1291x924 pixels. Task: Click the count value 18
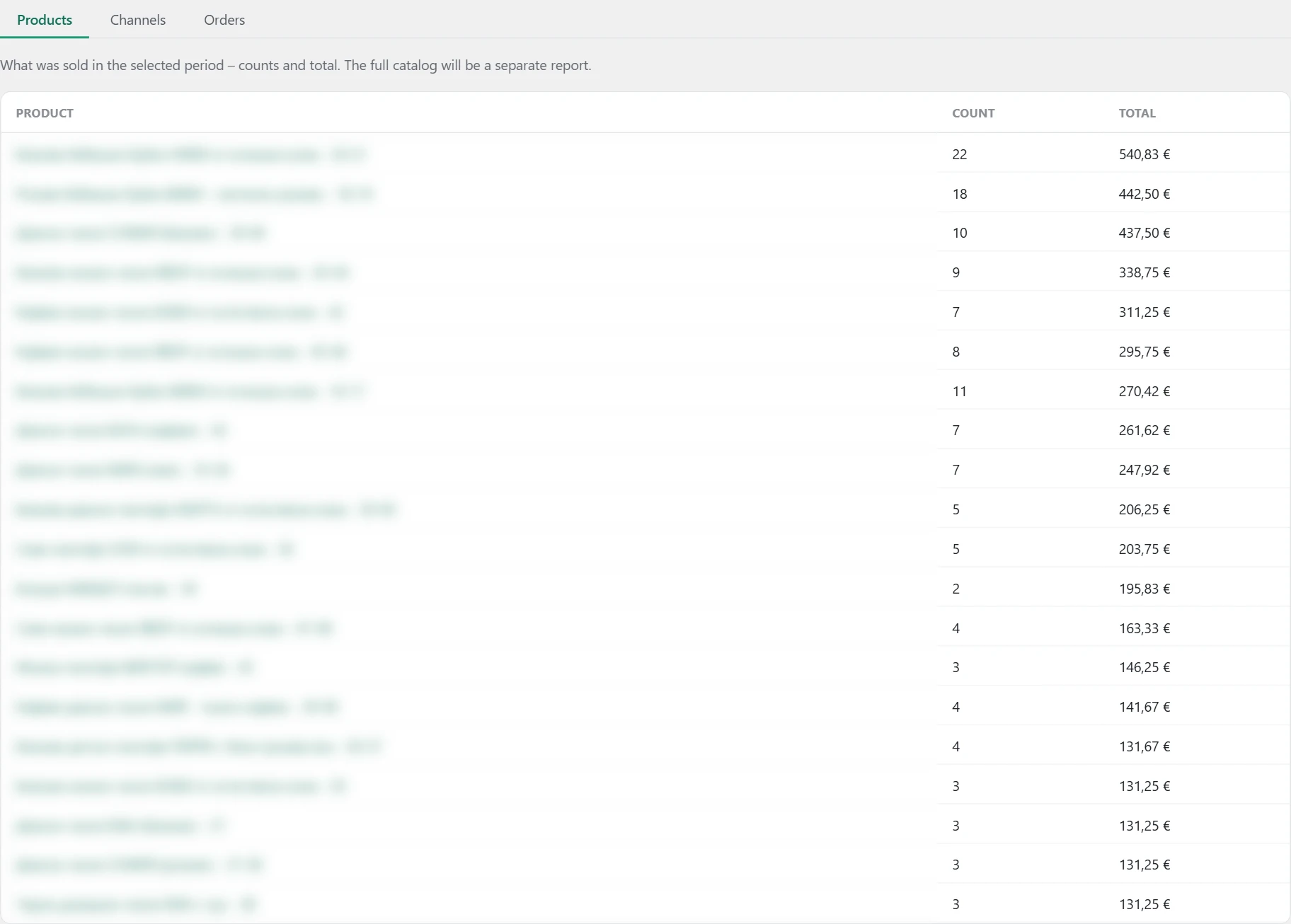tap(960, 194)
